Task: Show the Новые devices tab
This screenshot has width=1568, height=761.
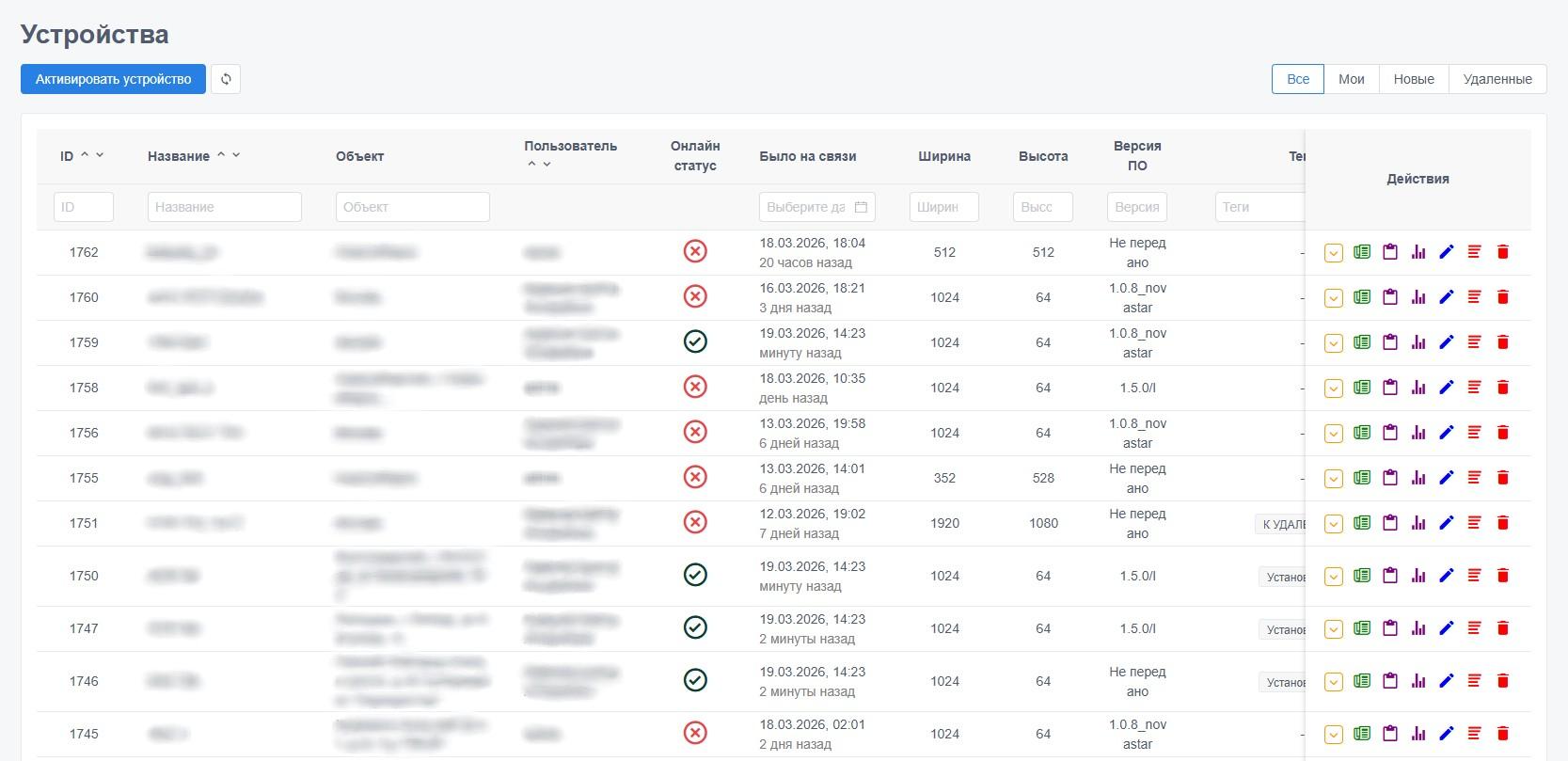Action: [1414, 79]
